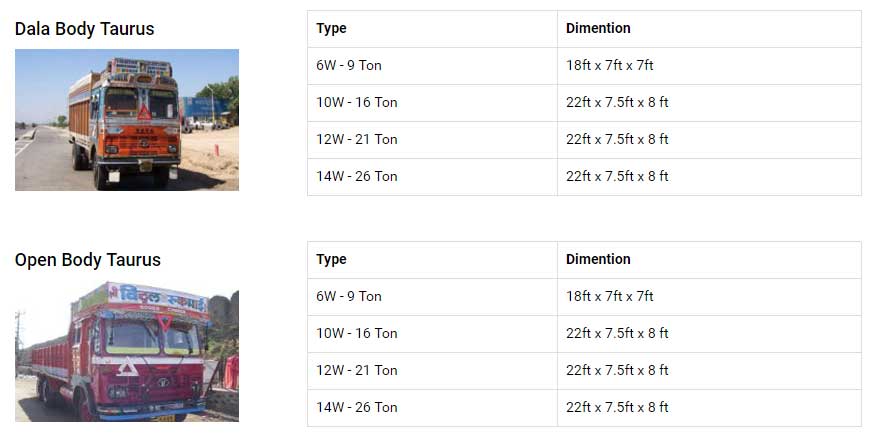Click "18ft x 7ft x 7ft" in Open Body table
The width and height of the screenshot is (872, 441).
click(609, 297)
